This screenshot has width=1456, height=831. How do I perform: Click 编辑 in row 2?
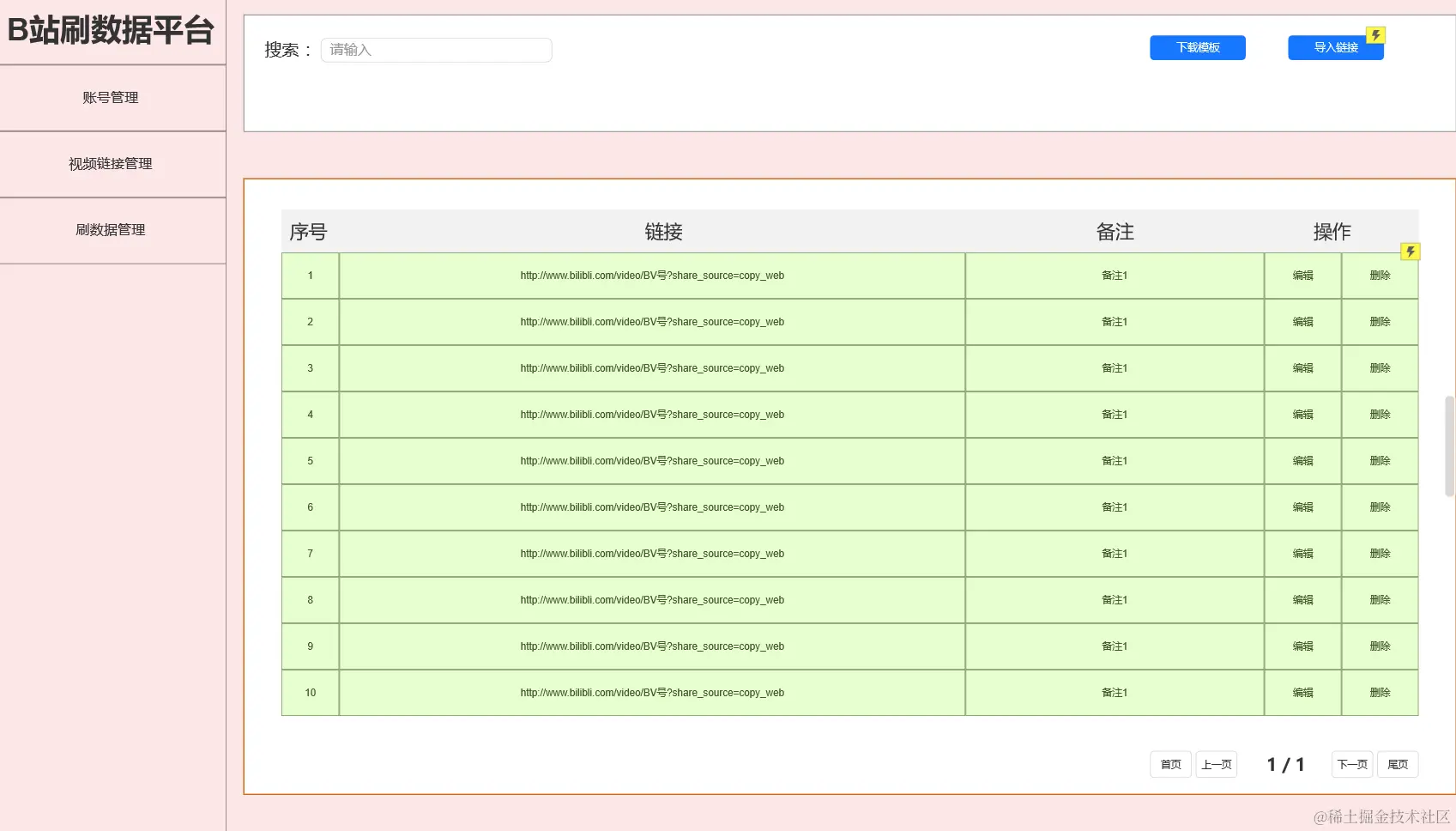pos(1302,322)
